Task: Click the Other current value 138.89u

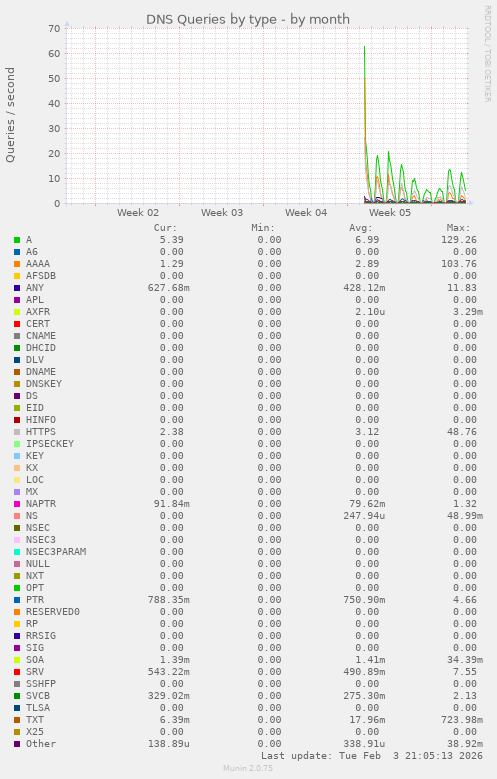Action: coord(168,744)
